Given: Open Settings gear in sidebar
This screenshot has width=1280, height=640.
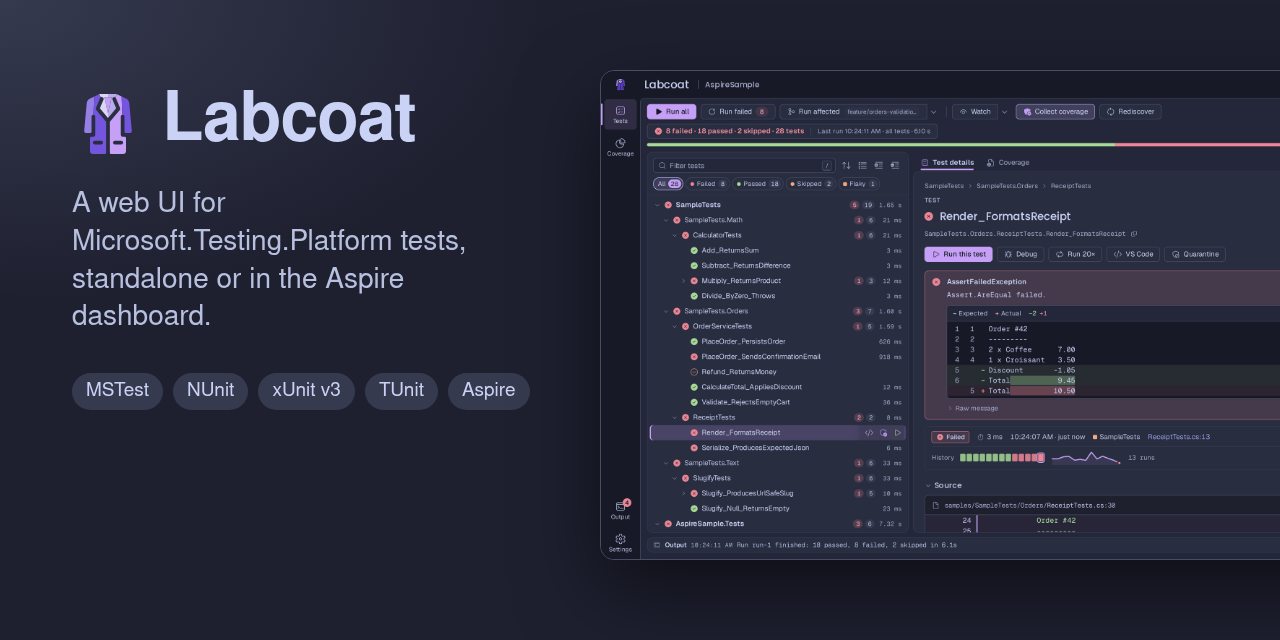Looking at the screenshot, I should tap(620, 543).
